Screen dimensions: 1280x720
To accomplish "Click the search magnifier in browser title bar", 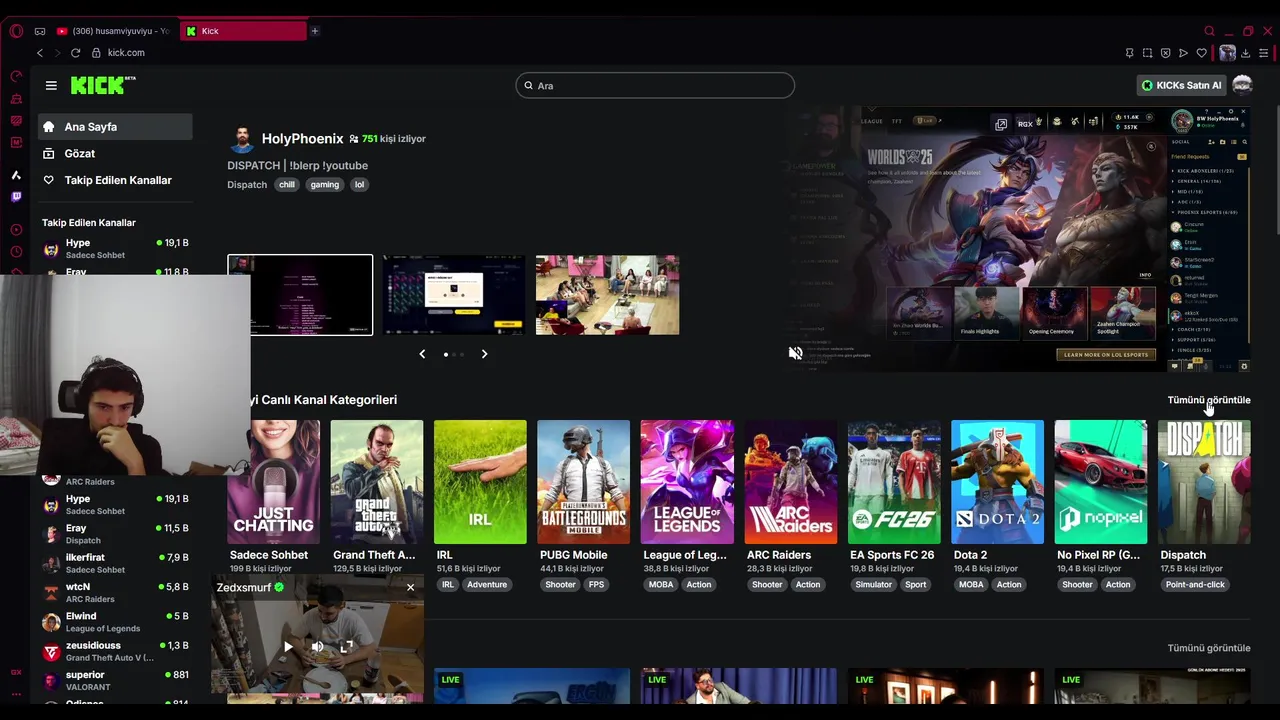I will coord(1209,31).
